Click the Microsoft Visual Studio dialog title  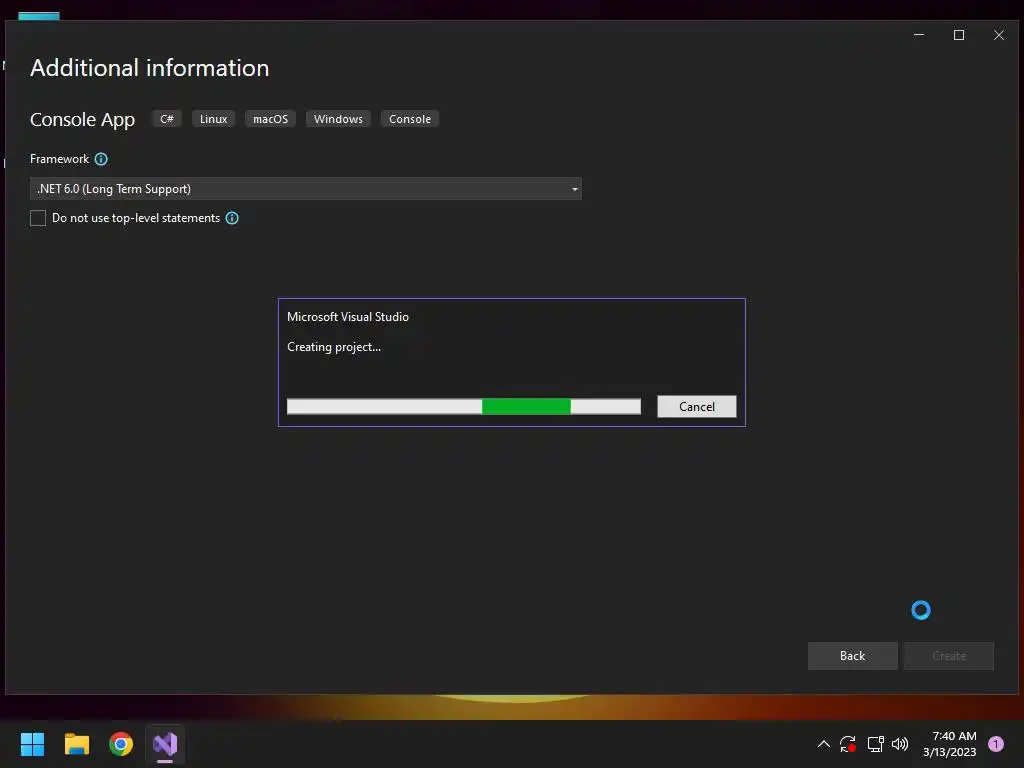[x=347, y=317]
